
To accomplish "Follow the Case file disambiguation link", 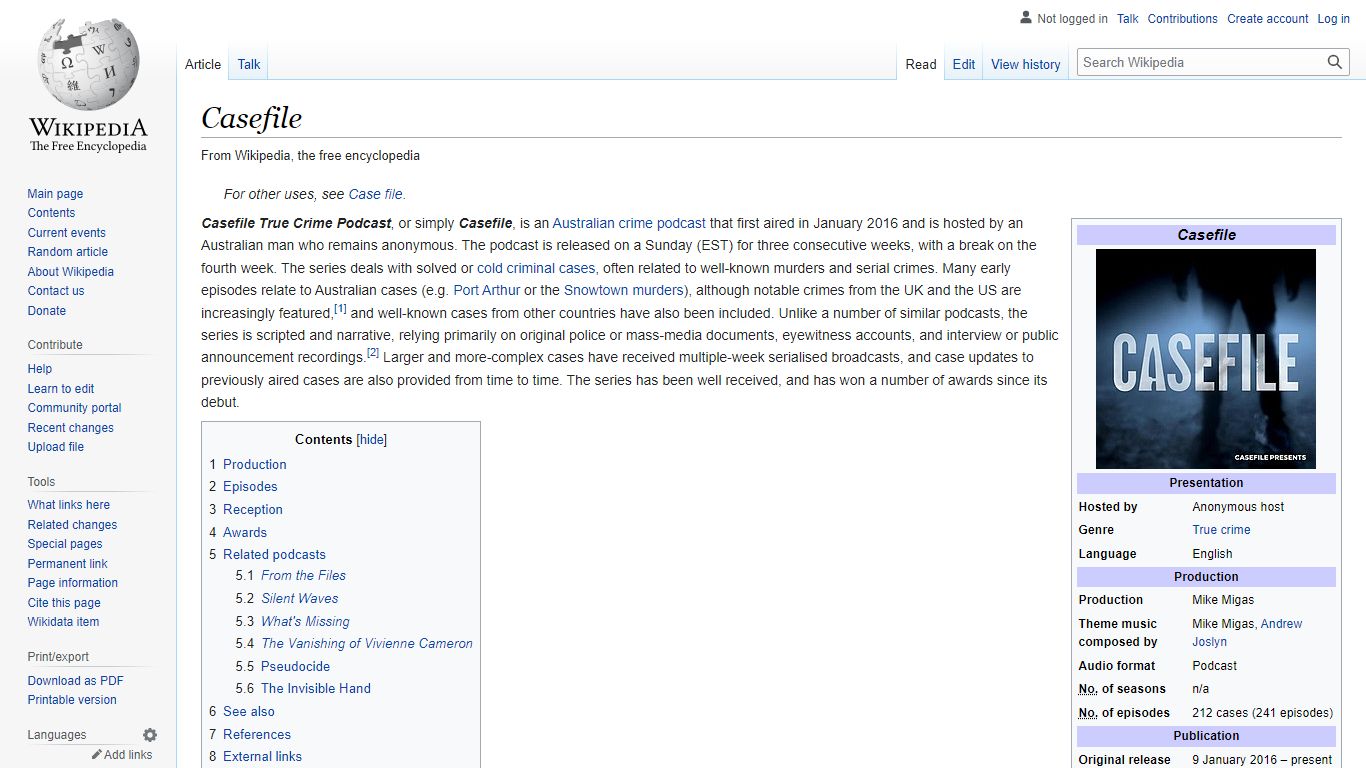I will 375,194.
